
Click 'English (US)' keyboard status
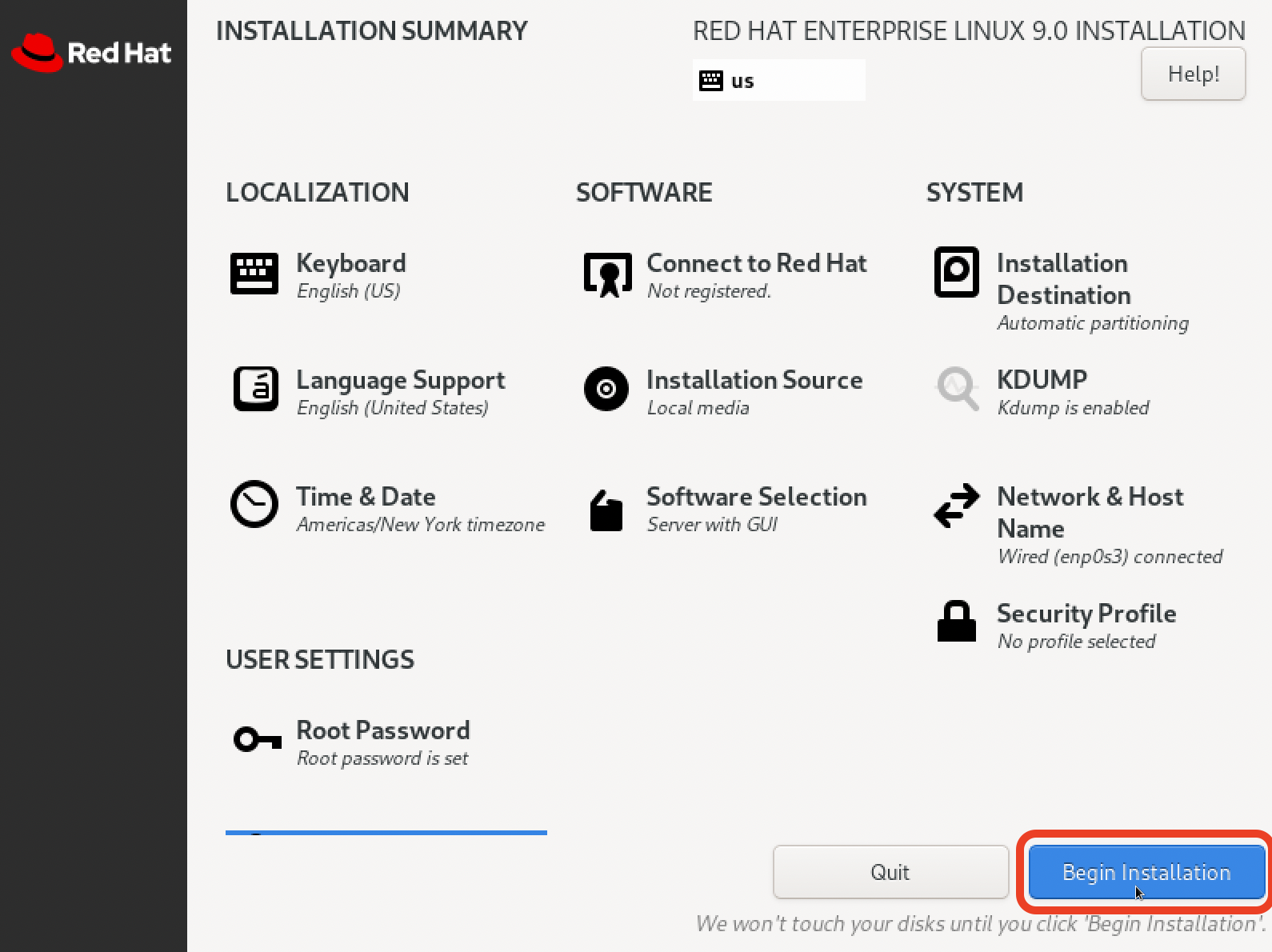click(x=349, y=291)
